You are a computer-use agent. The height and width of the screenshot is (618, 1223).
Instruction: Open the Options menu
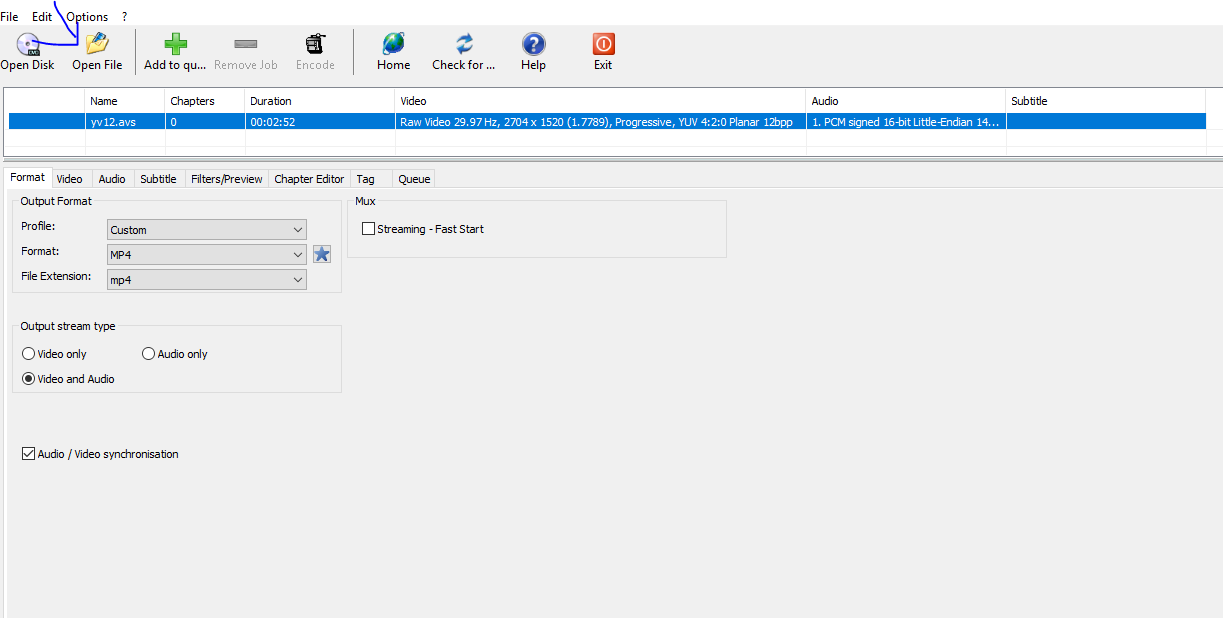[x=87, y=16]
